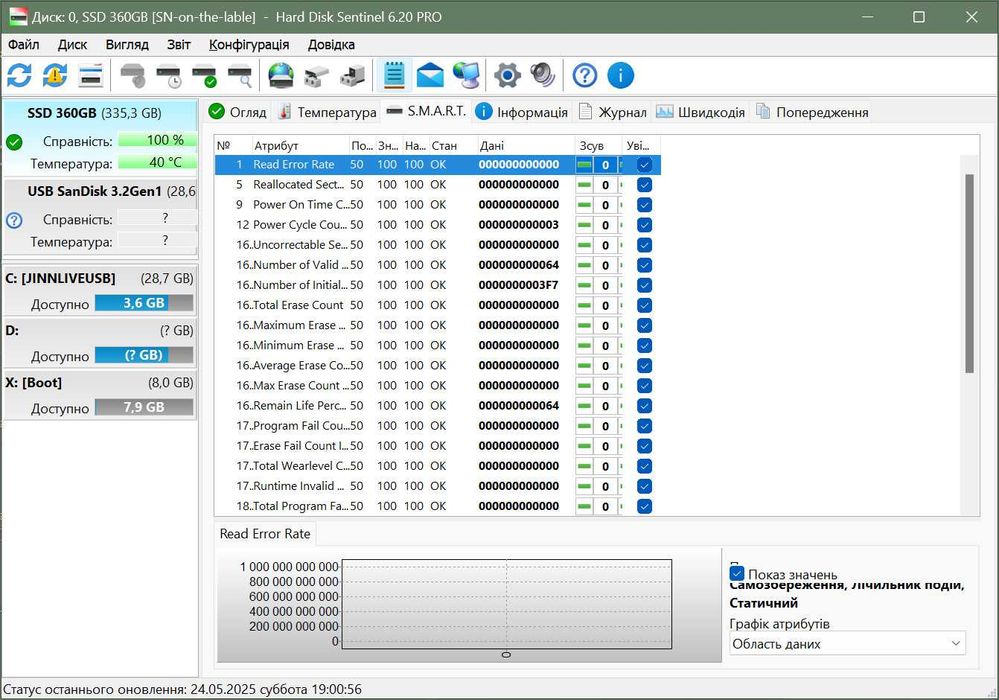Click the envelope e-mail icon

pyautogui.click(x=430, y=75)
